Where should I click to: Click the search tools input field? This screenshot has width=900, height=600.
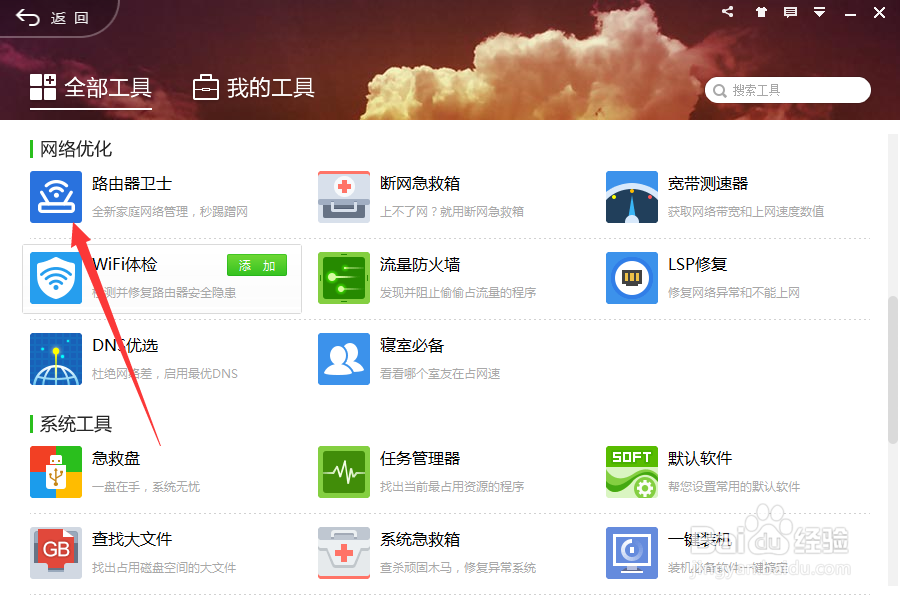787,89
